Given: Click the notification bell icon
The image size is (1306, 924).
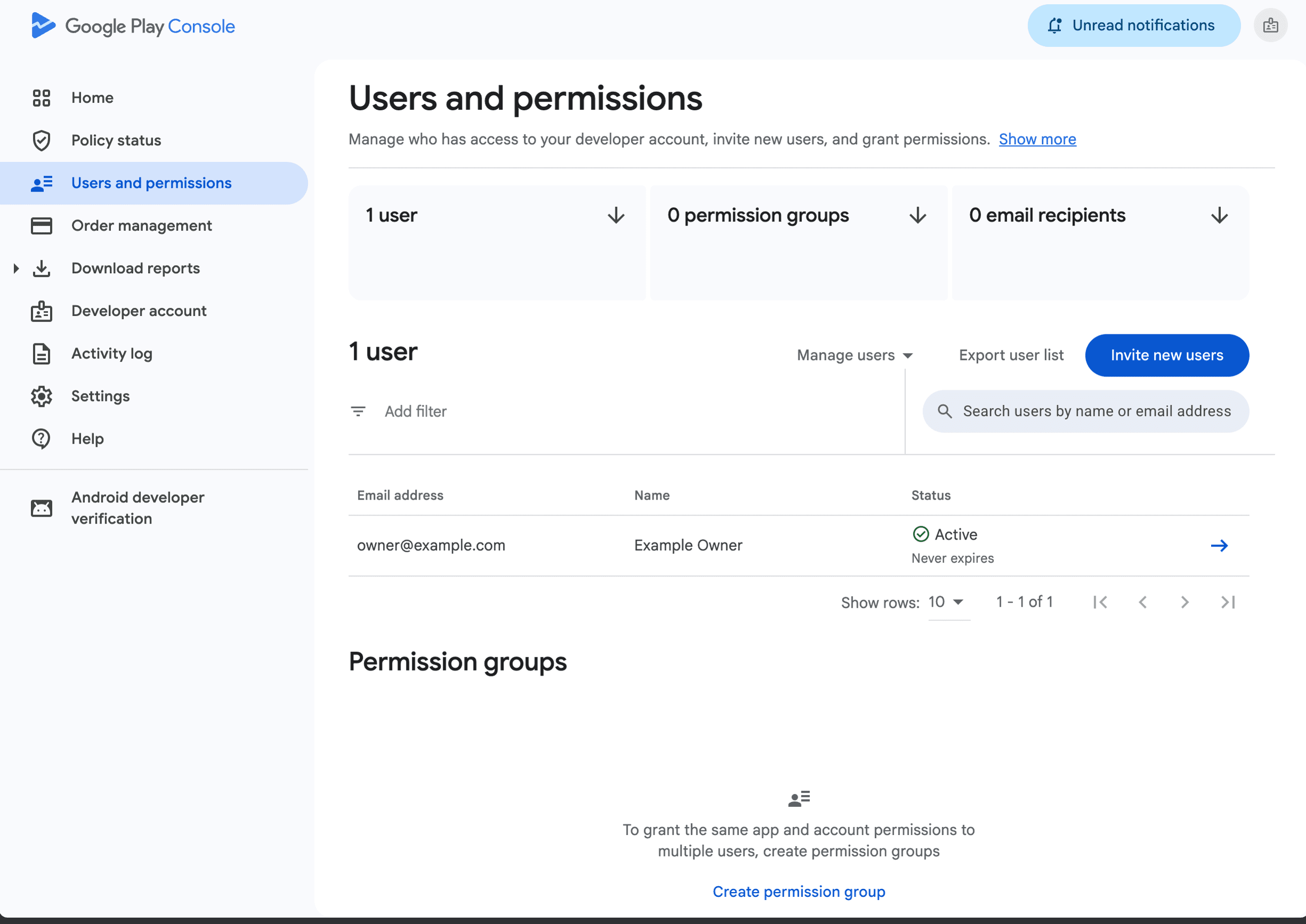Looking at the screenshot, I should (1054, 26).
